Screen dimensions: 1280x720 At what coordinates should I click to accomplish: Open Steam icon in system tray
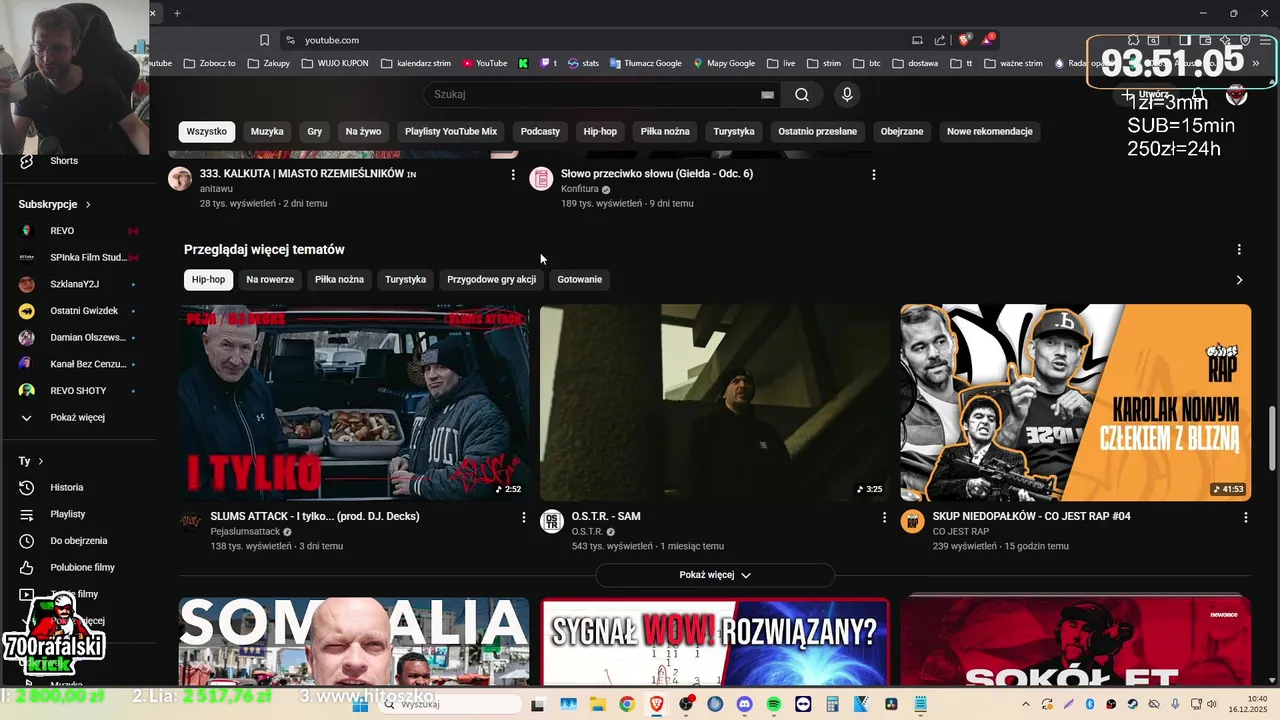[x=1132, y=704]
